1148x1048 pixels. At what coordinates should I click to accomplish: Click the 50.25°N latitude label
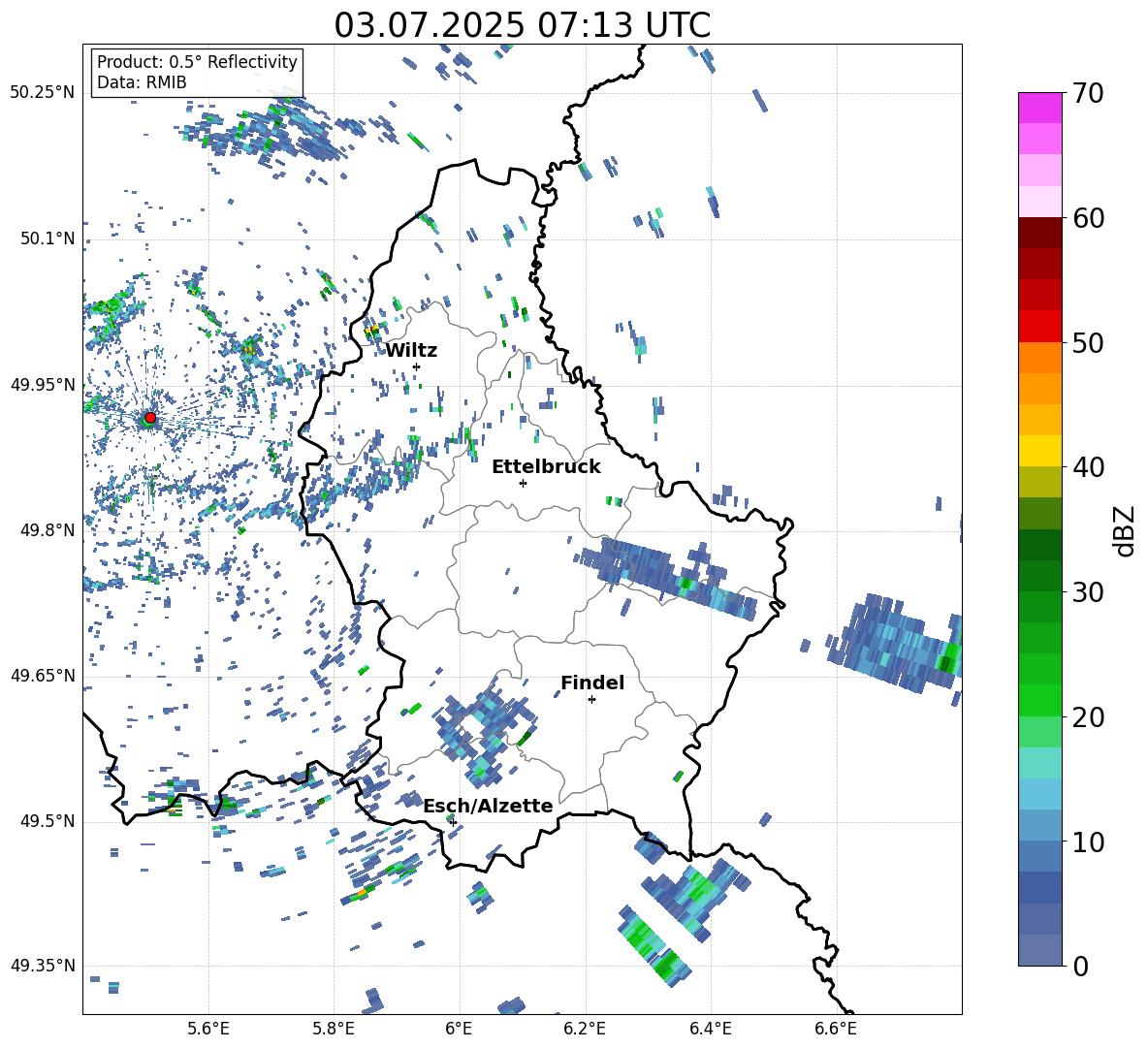[43, 93]
